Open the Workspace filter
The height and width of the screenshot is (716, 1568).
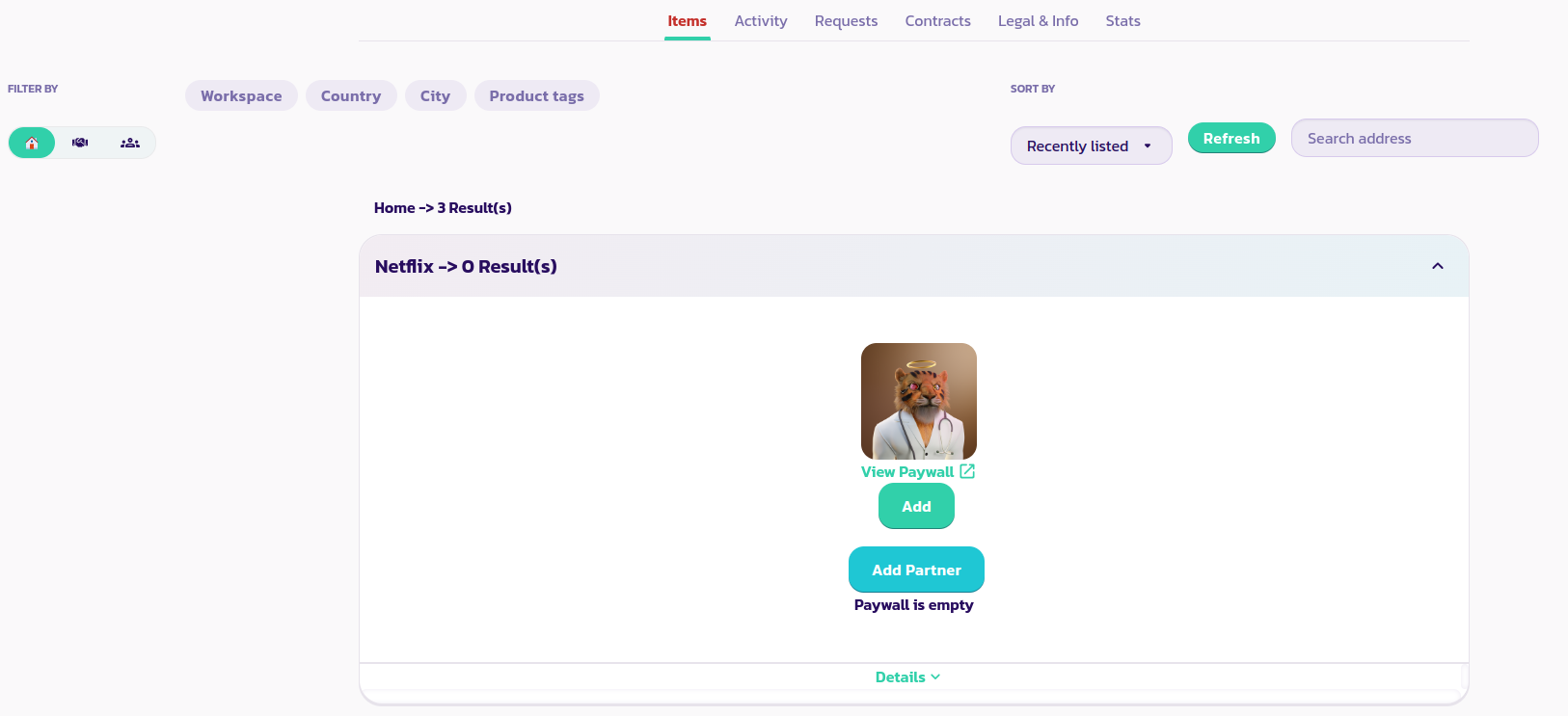241,96
